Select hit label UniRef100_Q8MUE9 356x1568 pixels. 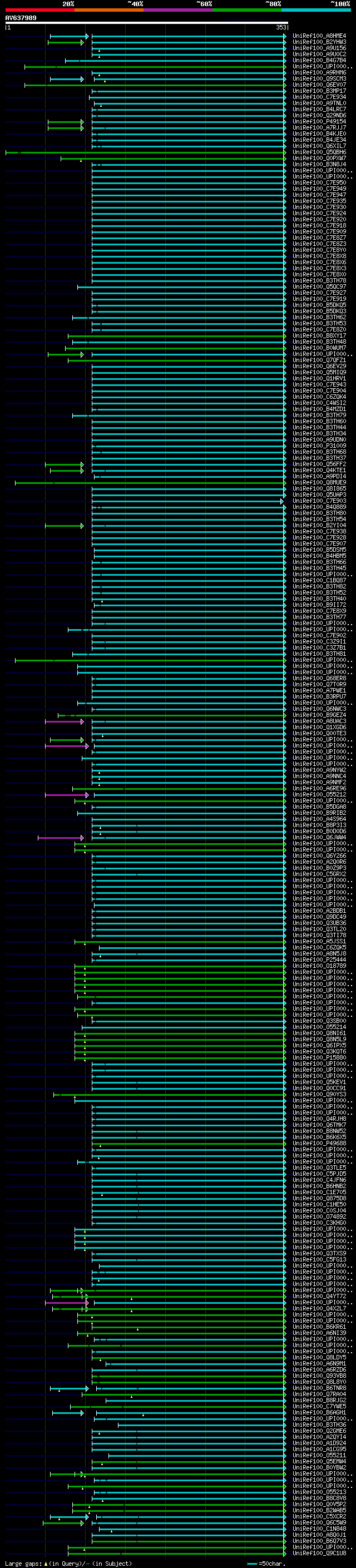(319, 483)
